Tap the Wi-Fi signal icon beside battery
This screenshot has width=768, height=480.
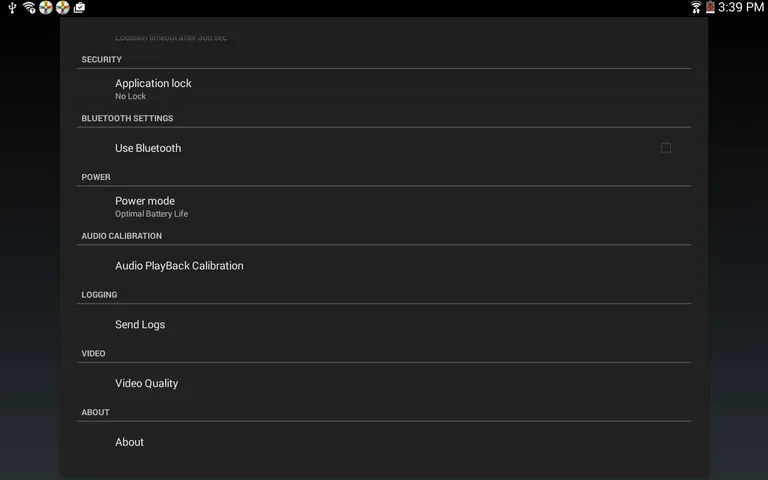coord(696,8)
